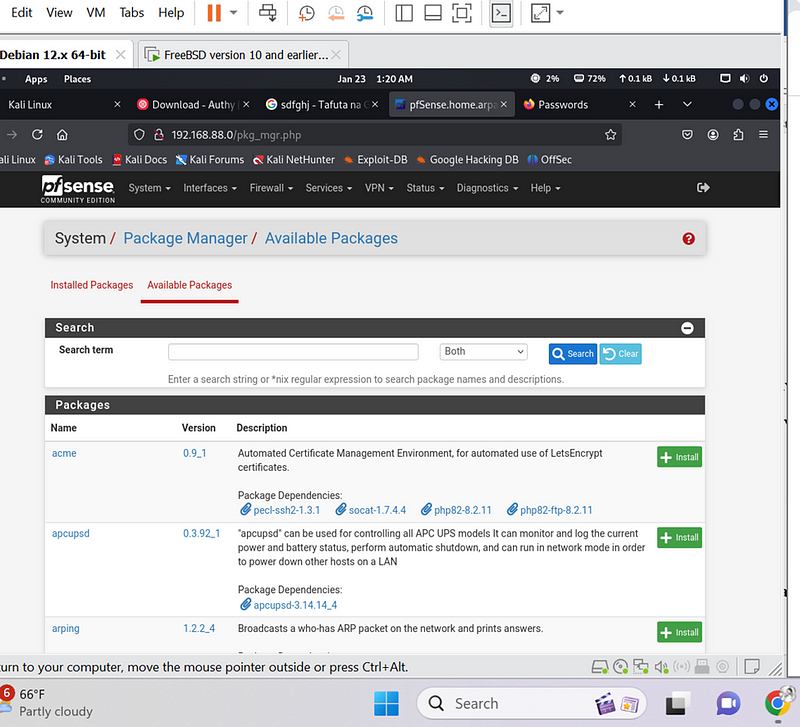Take a VM snapshot icon

point(306,13)
